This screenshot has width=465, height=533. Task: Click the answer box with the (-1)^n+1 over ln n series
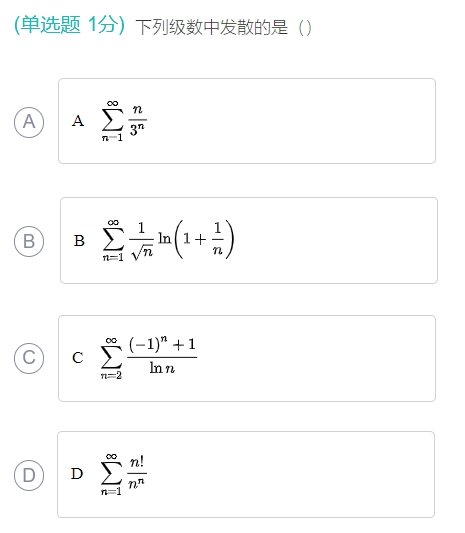click(247, 358)
